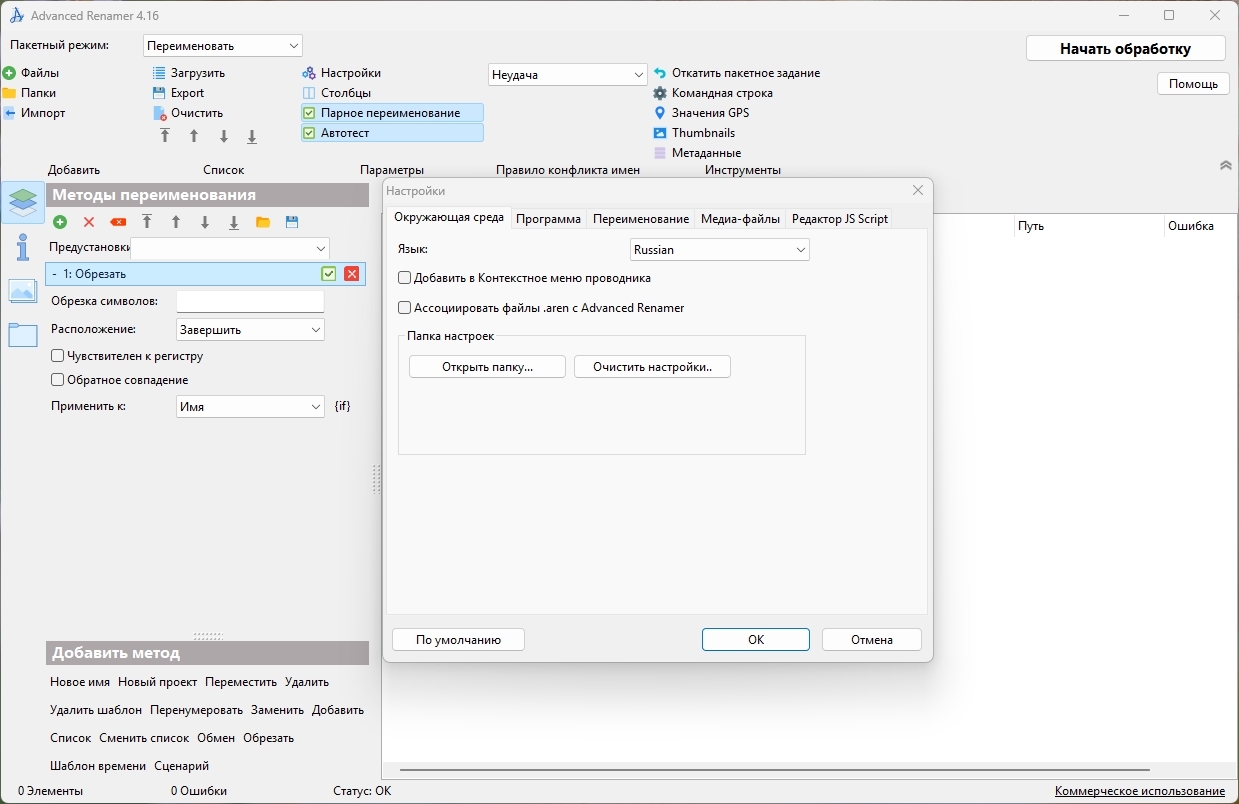
Task: Switch to Переименование tab
Action: [x=641, y=219]
